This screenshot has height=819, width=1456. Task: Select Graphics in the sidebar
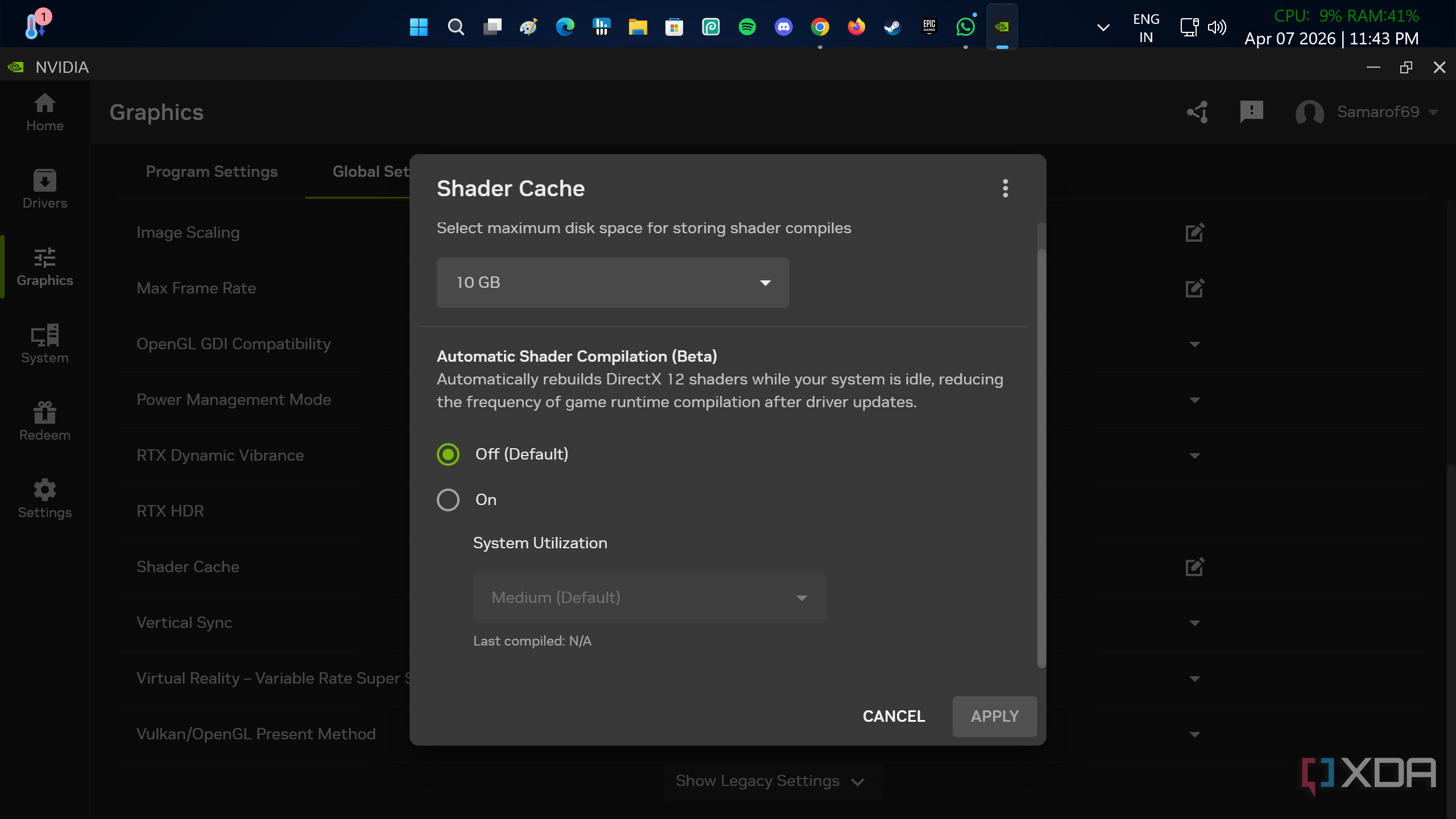point(44,267)
